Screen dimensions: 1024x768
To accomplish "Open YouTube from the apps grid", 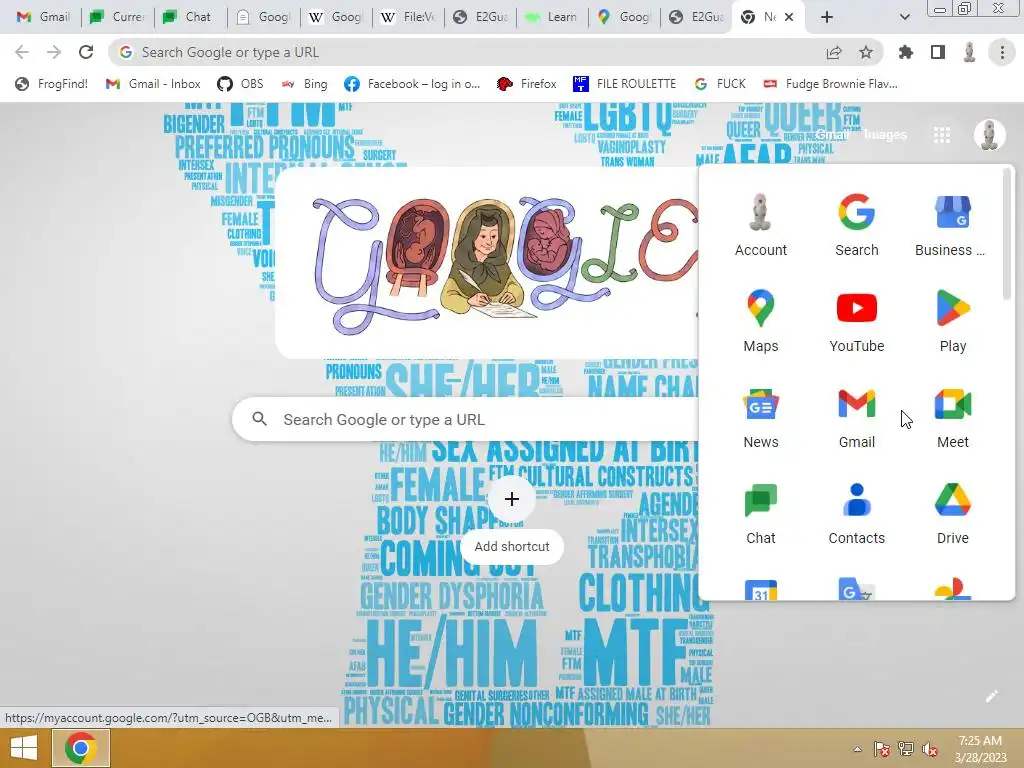I will [856, 321].
